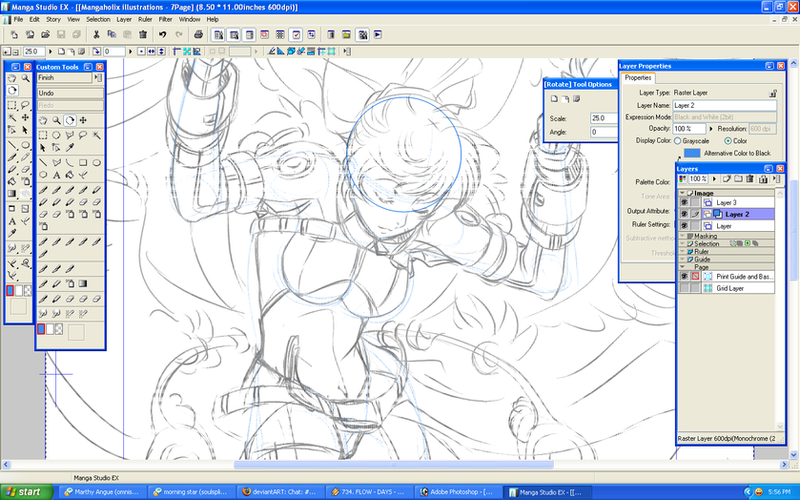800x500 pixels.
Task: Hide Layer 2 using its eye icon
Action: pyautogui.click(x=684, y=214)
